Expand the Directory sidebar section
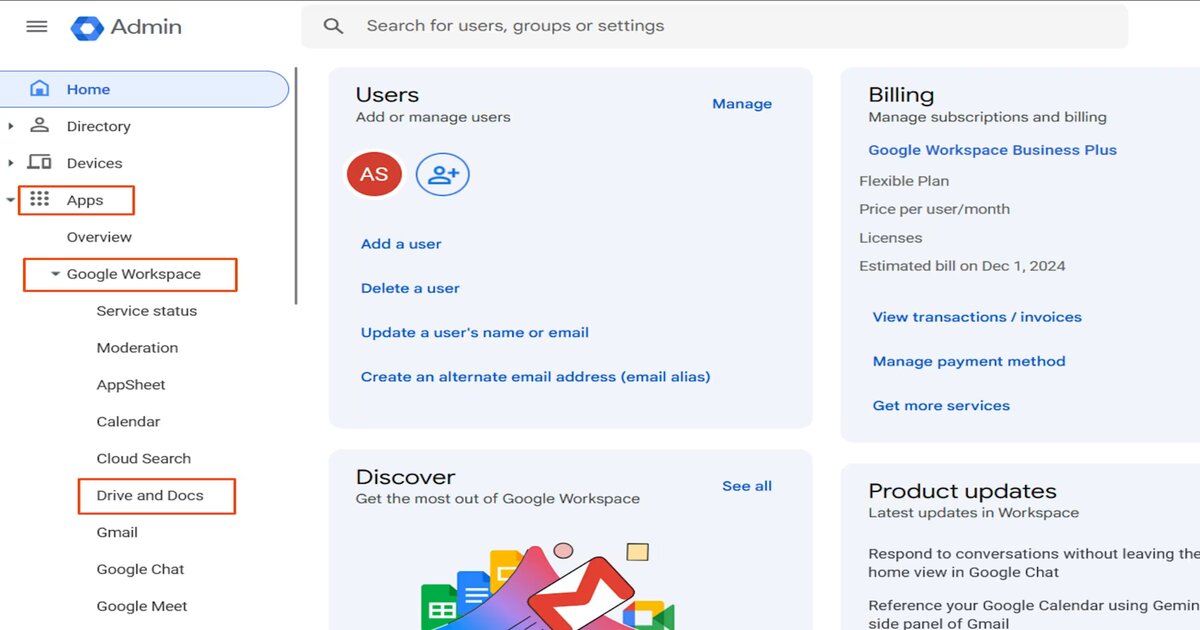Screen dimensions: 1200x630 click(x=10, y=126)
